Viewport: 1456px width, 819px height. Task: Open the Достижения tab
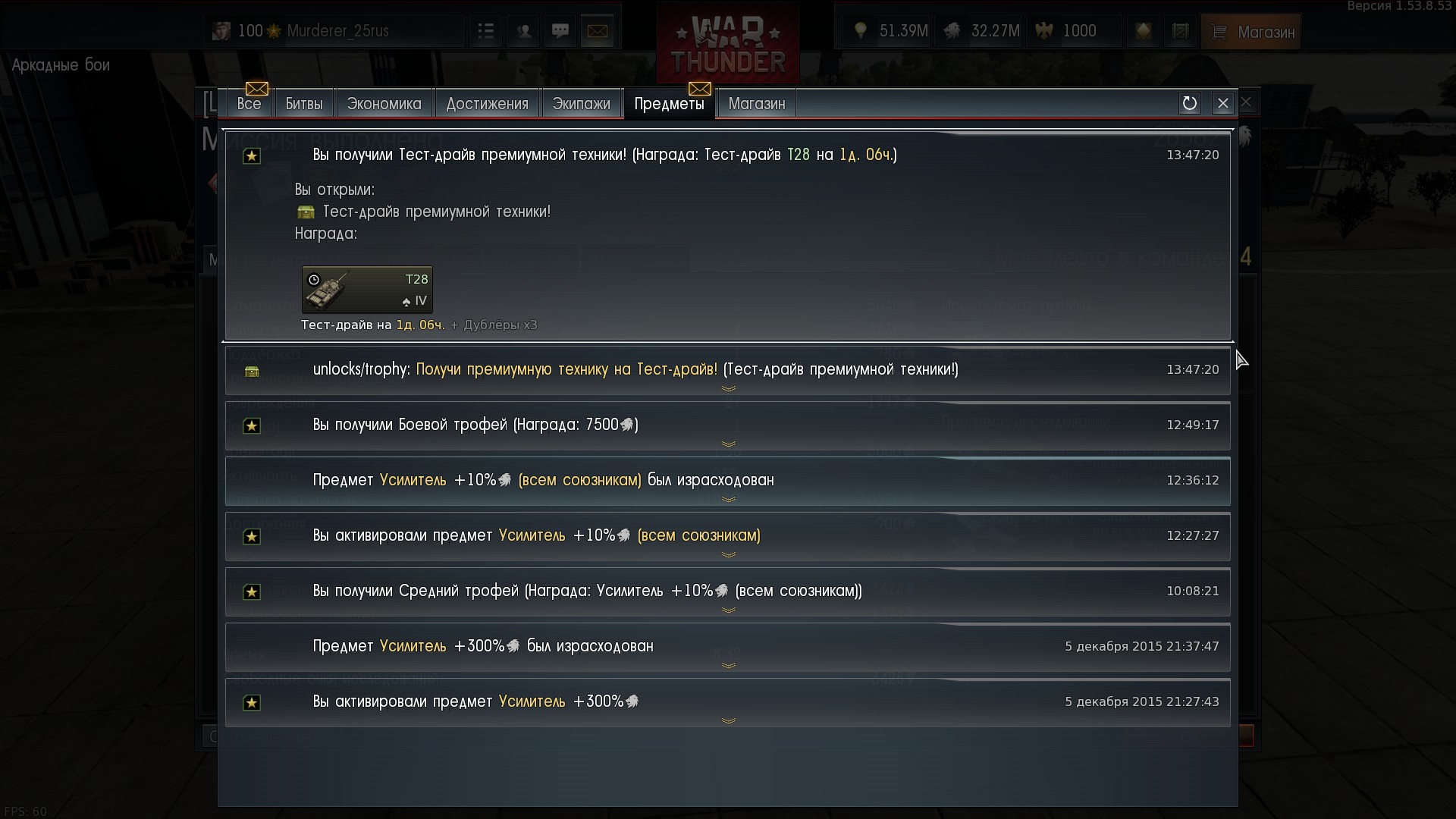pyautogui.click(x=487, y=104)
